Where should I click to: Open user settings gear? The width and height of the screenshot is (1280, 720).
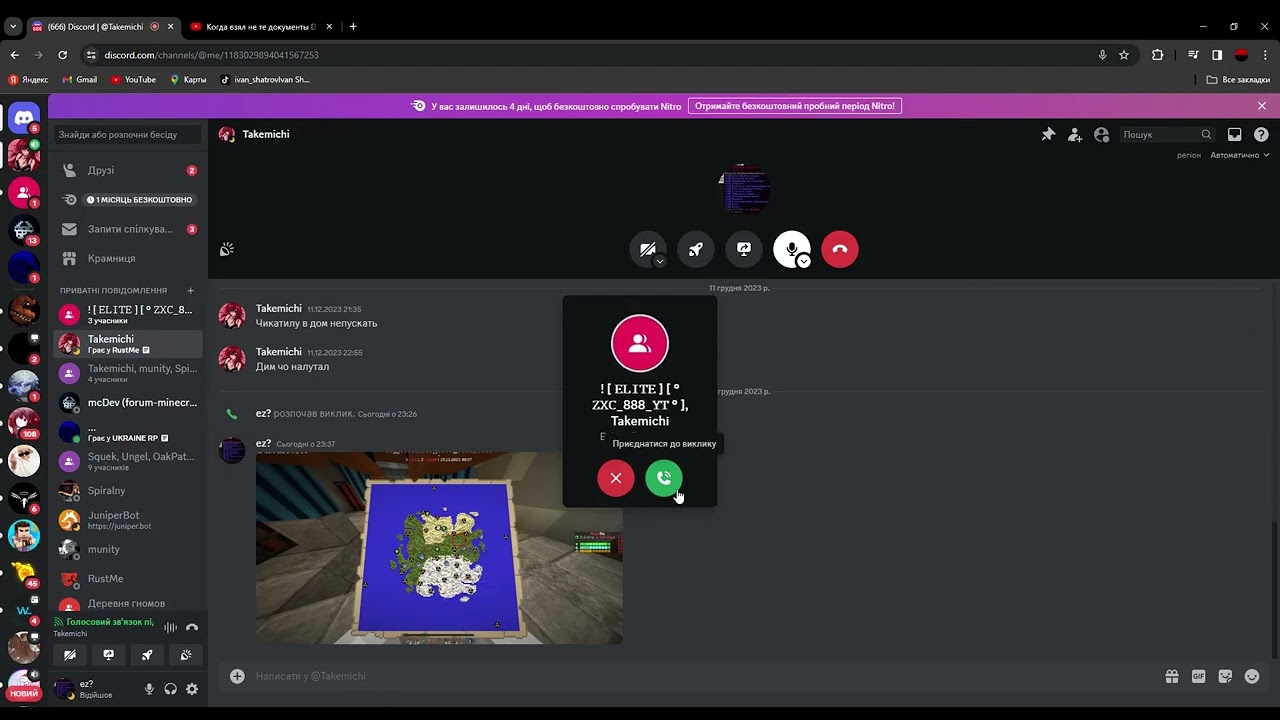(192, 689)
